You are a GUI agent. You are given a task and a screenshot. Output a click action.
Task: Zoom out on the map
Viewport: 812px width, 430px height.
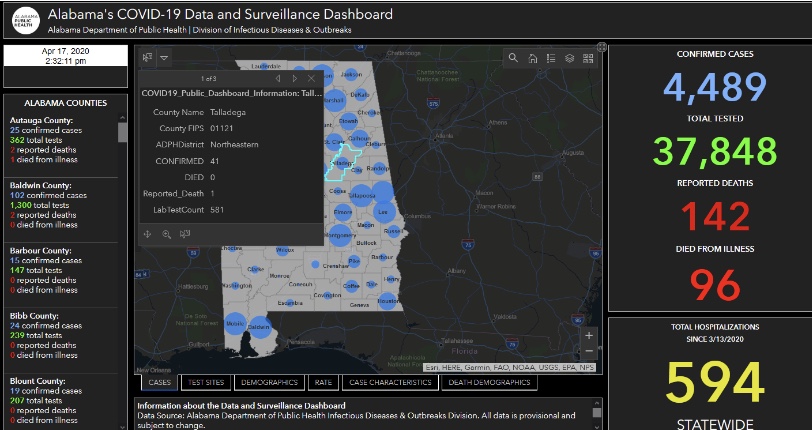[x=589, y=351]
